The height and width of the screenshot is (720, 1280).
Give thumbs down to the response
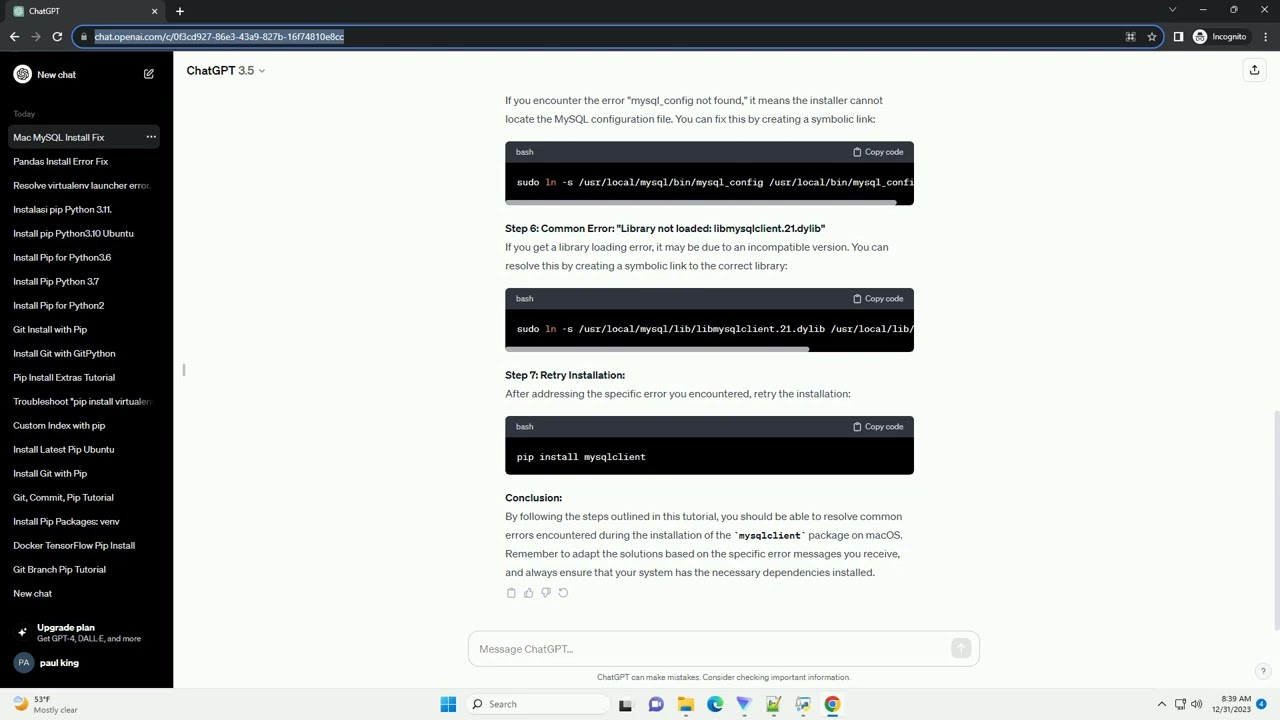click(x=545, y=593)
